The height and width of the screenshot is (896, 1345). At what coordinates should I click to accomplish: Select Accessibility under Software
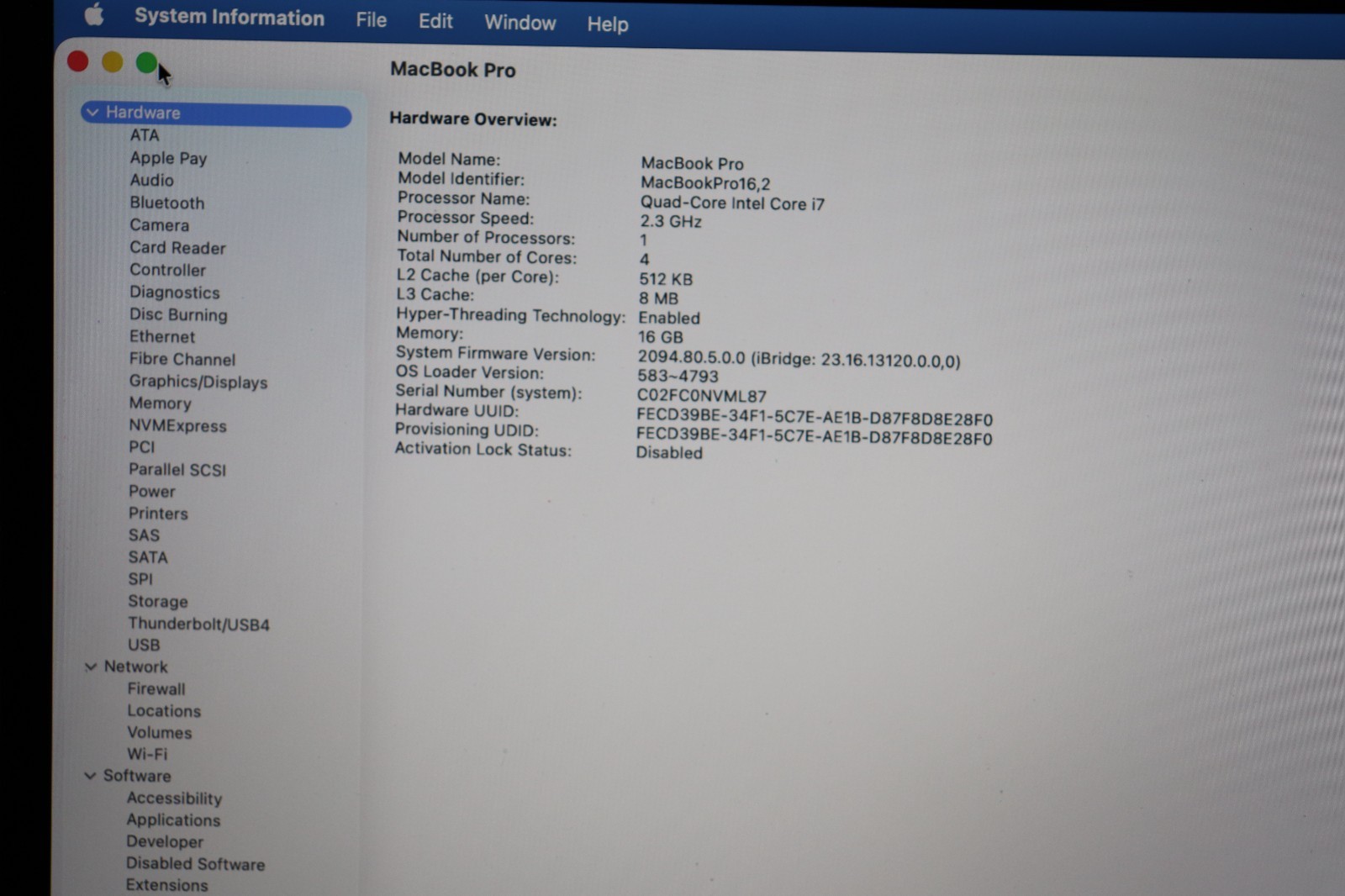(174, 798)
